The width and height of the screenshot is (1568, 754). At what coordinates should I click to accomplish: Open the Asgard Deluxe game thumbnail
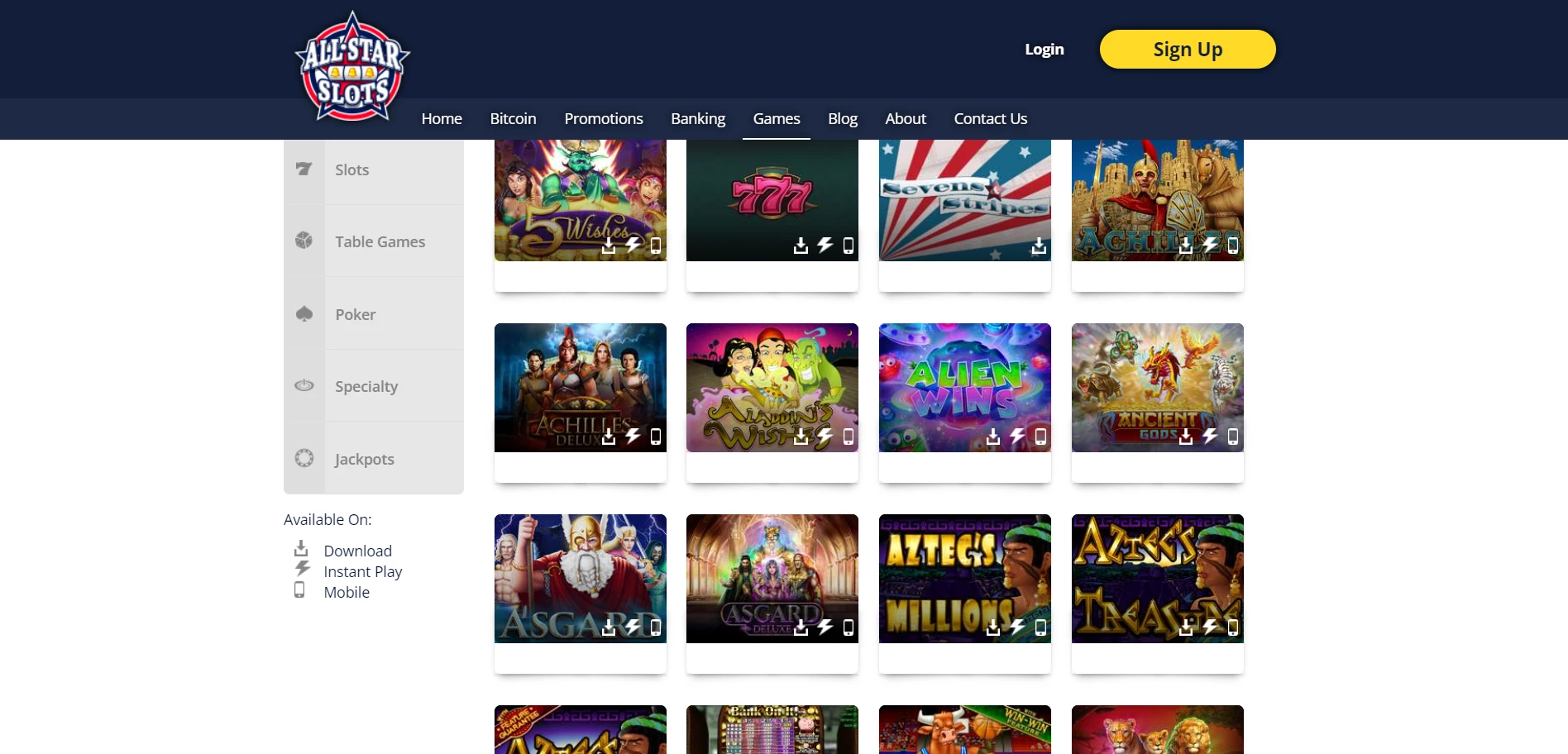pyautogui.click(x=772, y=579)
